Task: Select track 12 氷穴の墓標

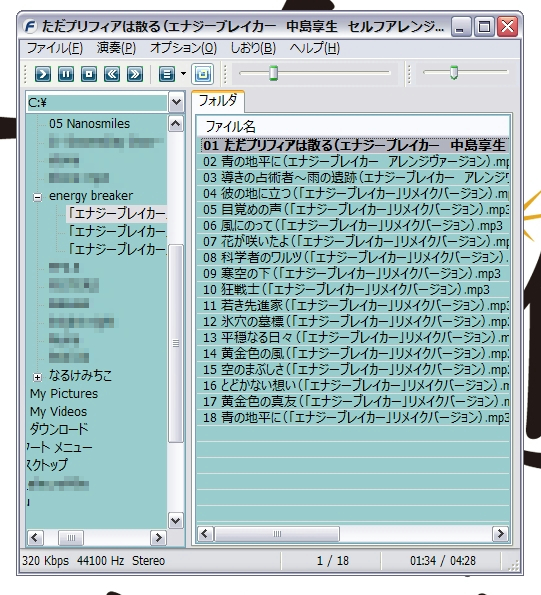Action: pyautogui.click(x=352, y=322)
